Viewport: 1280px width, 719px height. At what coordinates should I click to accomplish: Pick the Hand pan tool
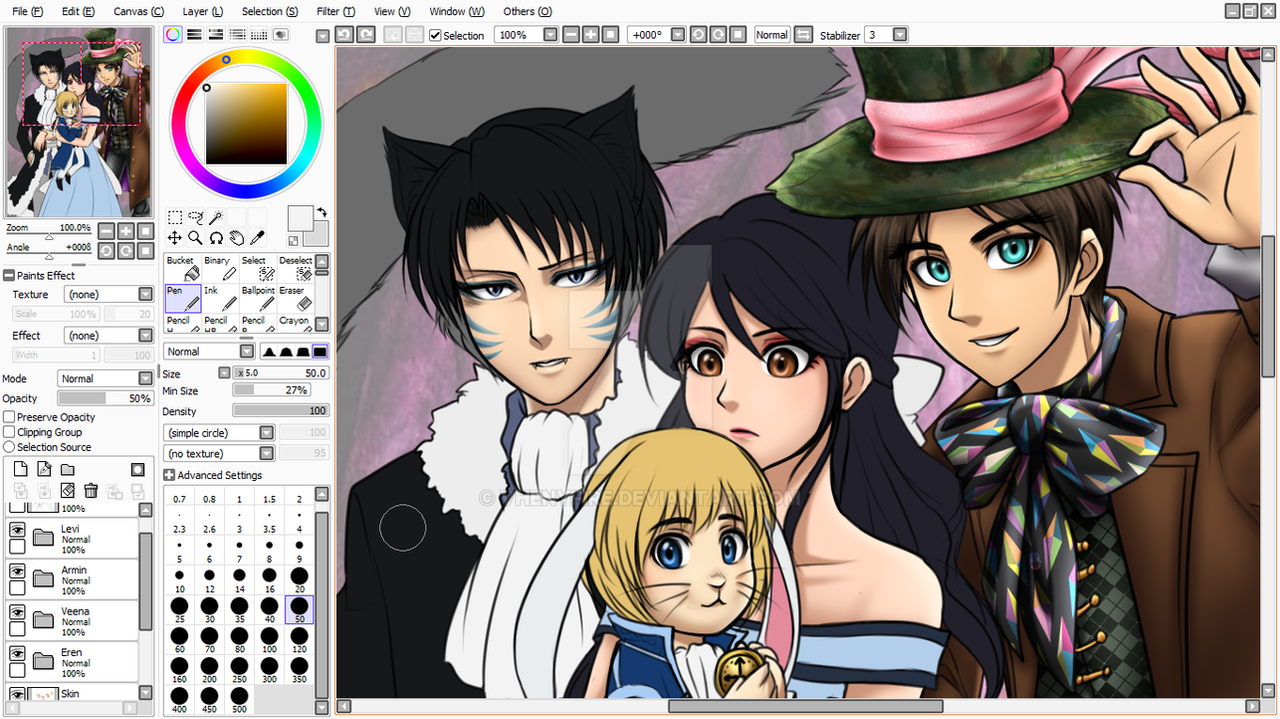pyautogui.click(x=237, y=238)
